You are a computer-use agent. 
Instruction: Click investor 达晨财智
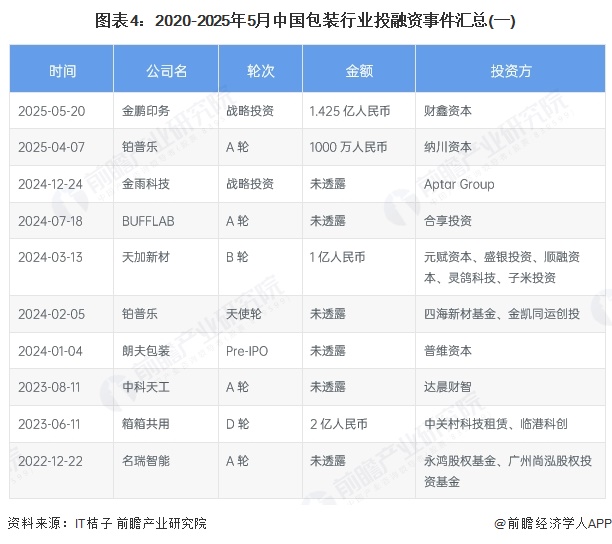448,387
